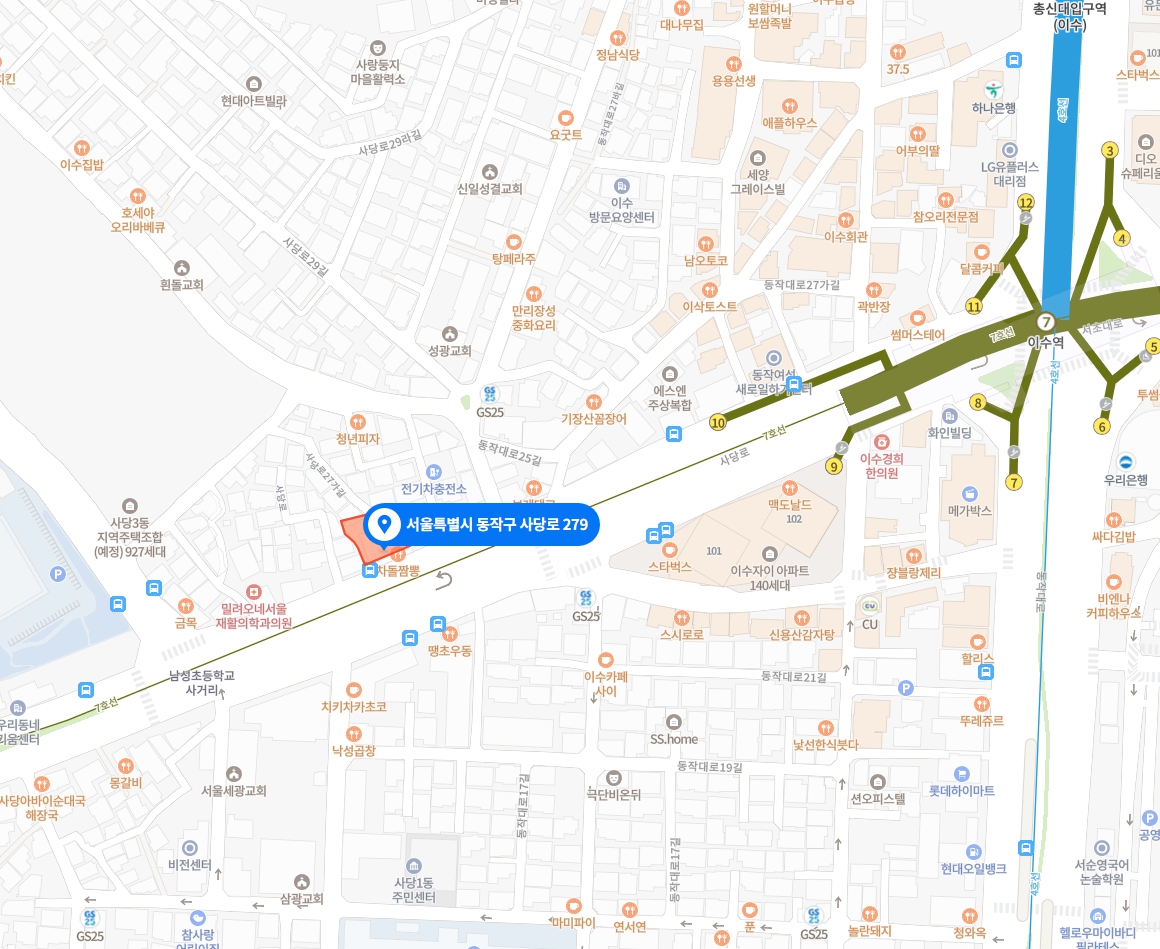The image size is (1160, 949).
Task: Click the 서울특별시 동작구 사당로 279 address label
Action: pos(497,524)
